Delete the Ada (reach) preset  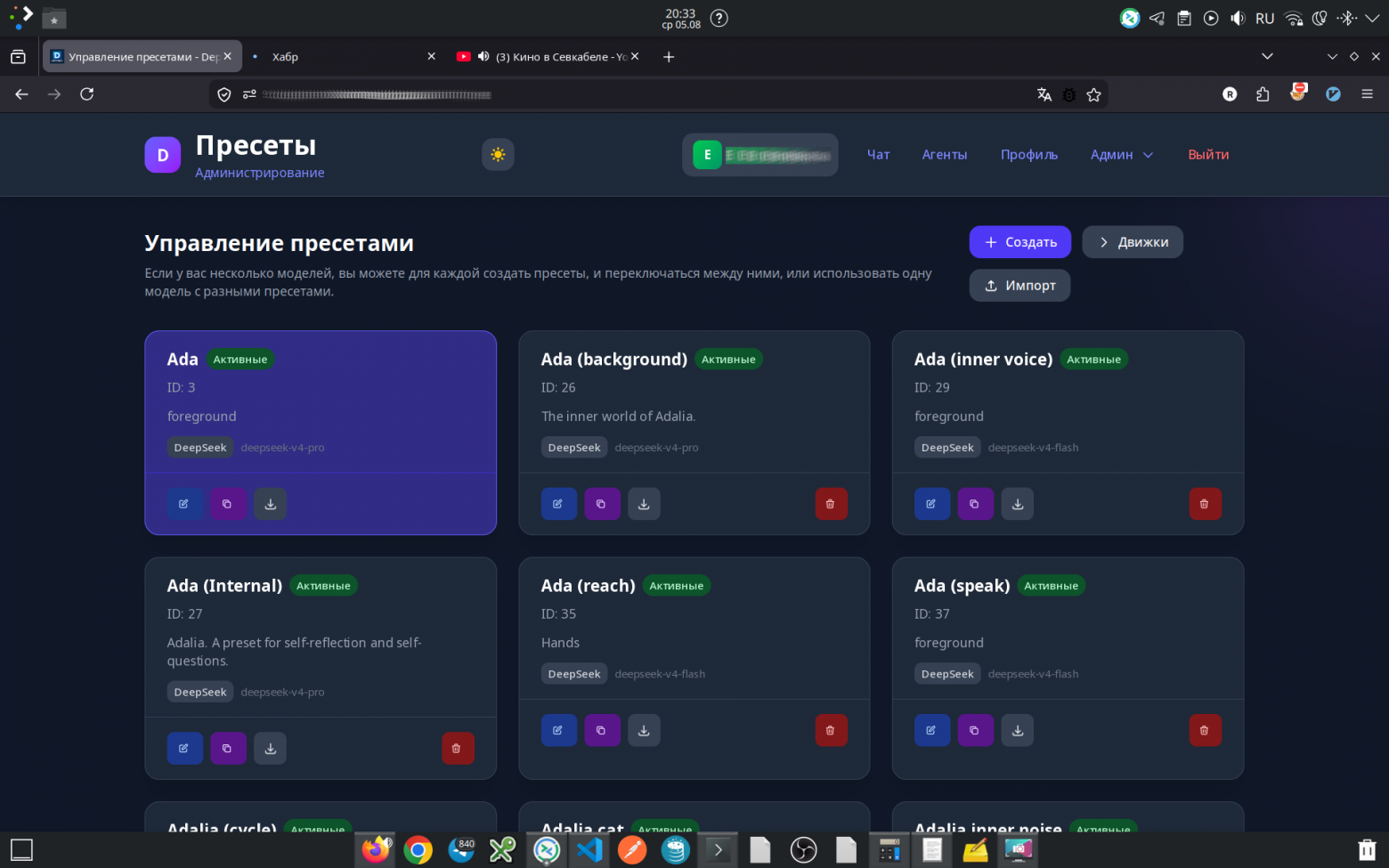(x=831, y=730)
